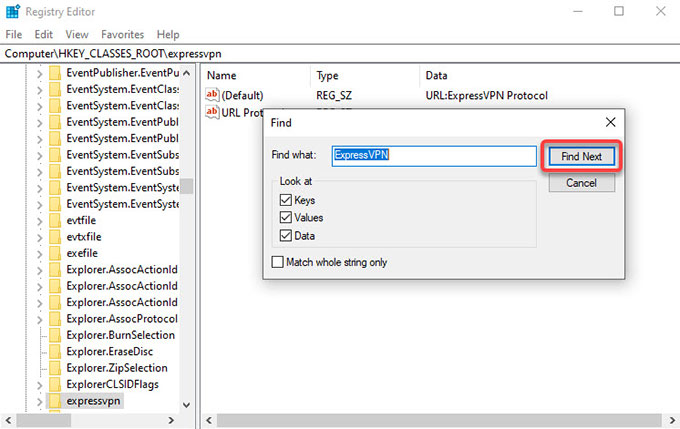The height and width of the screenshot is (429, 680).
Task: Select the exefile key
Action: point(82,253)
